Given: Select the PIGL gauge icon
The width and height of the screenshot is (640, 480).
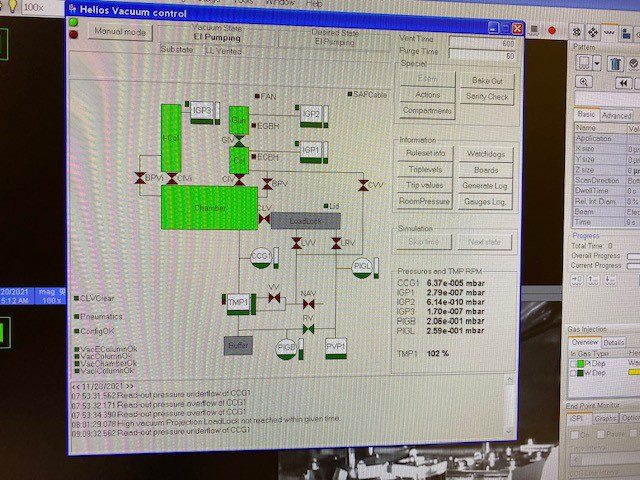Looking at the screenshot, I should [362, 268].
